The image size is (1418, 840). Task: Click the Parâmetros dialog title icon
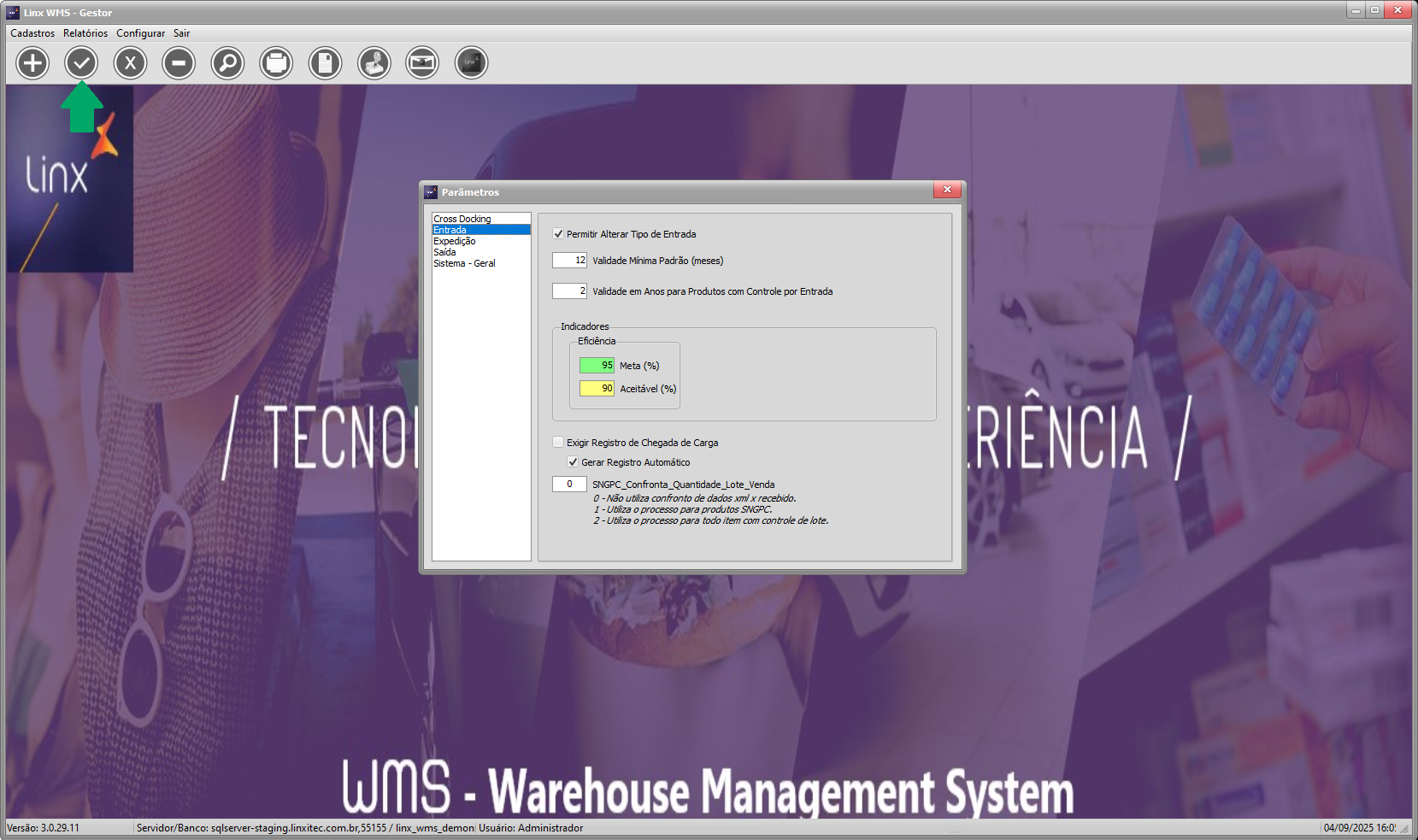click(431, 191)
